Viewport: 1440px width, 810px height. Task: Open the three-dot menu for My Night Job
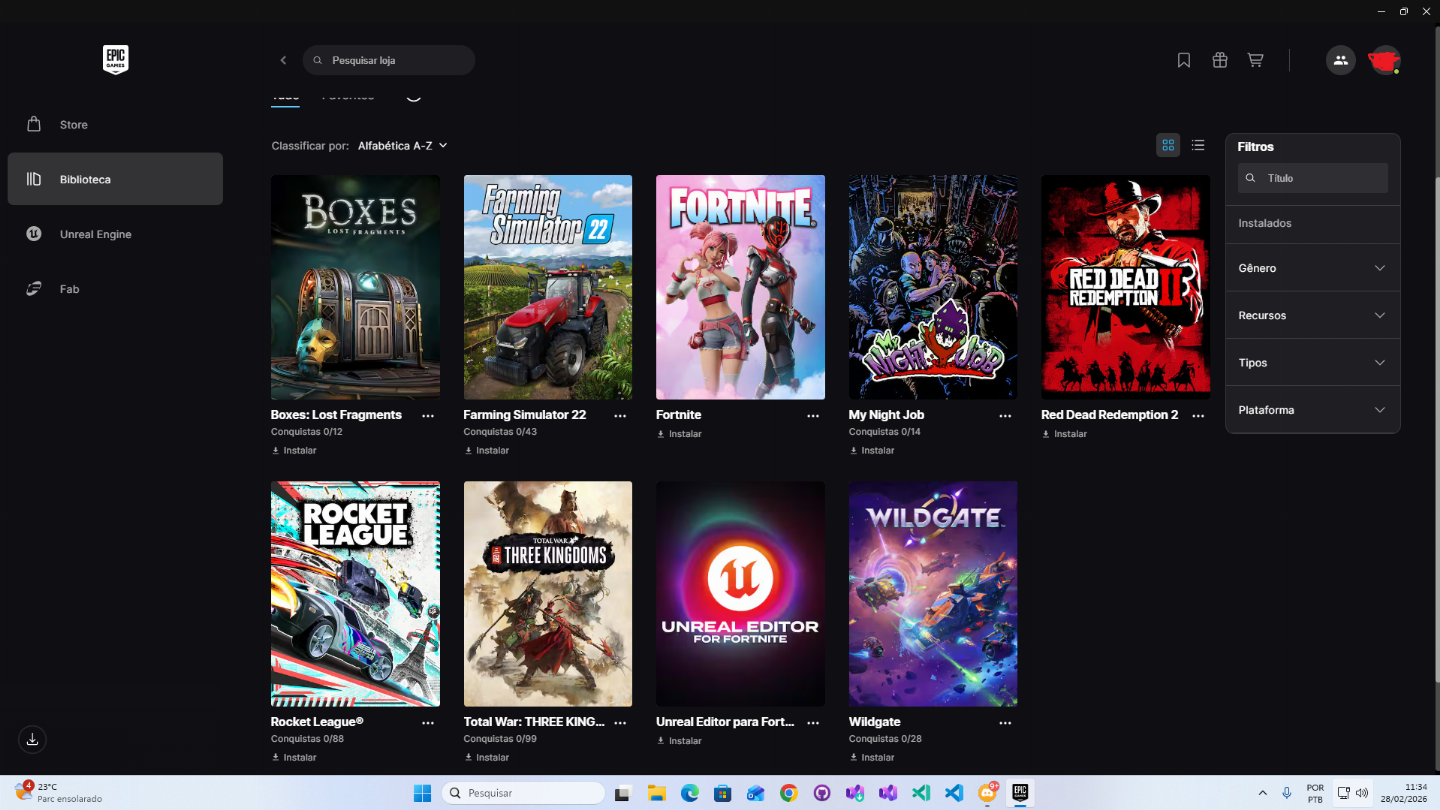1005,415
